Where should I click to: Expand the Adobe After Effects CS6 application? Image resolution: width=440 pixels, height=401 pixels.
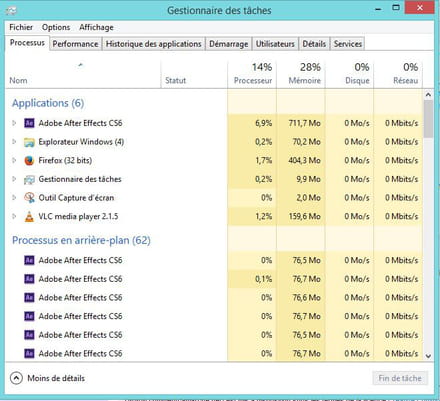pyautogui.click(x=14, y=123)
